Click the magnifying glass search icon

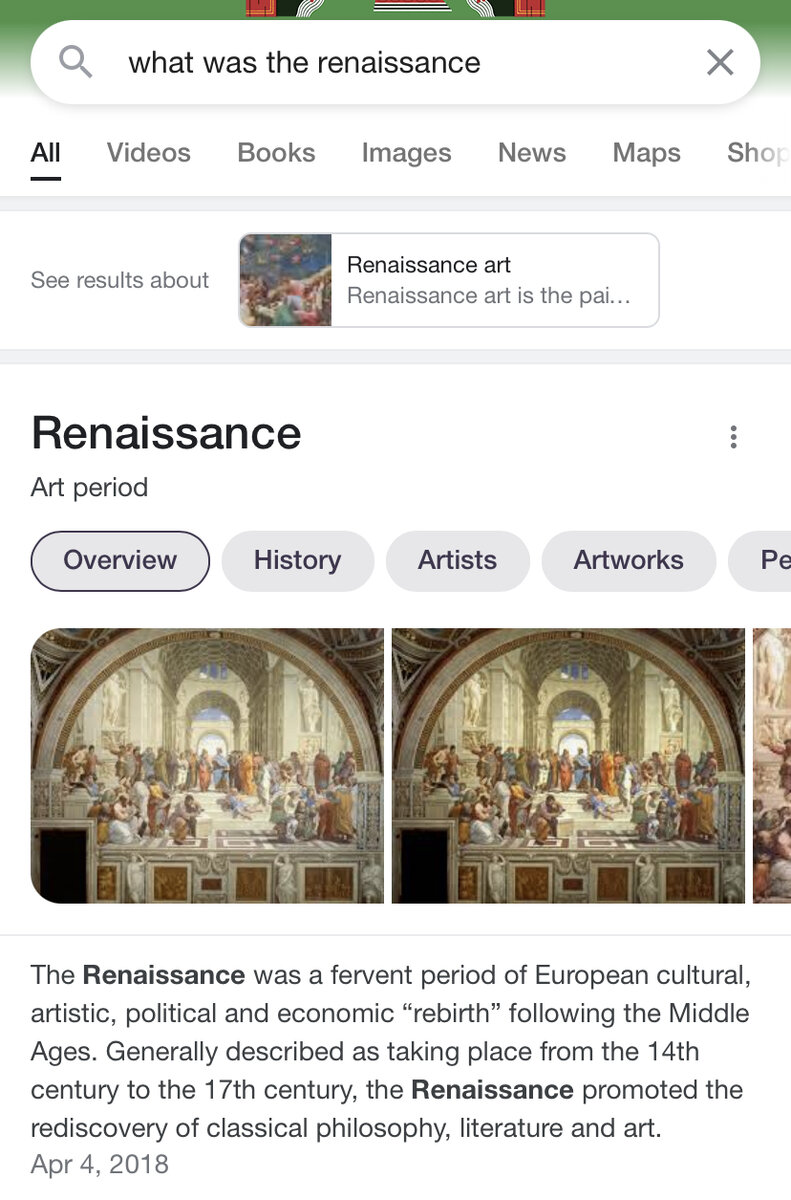coord(76,63)
